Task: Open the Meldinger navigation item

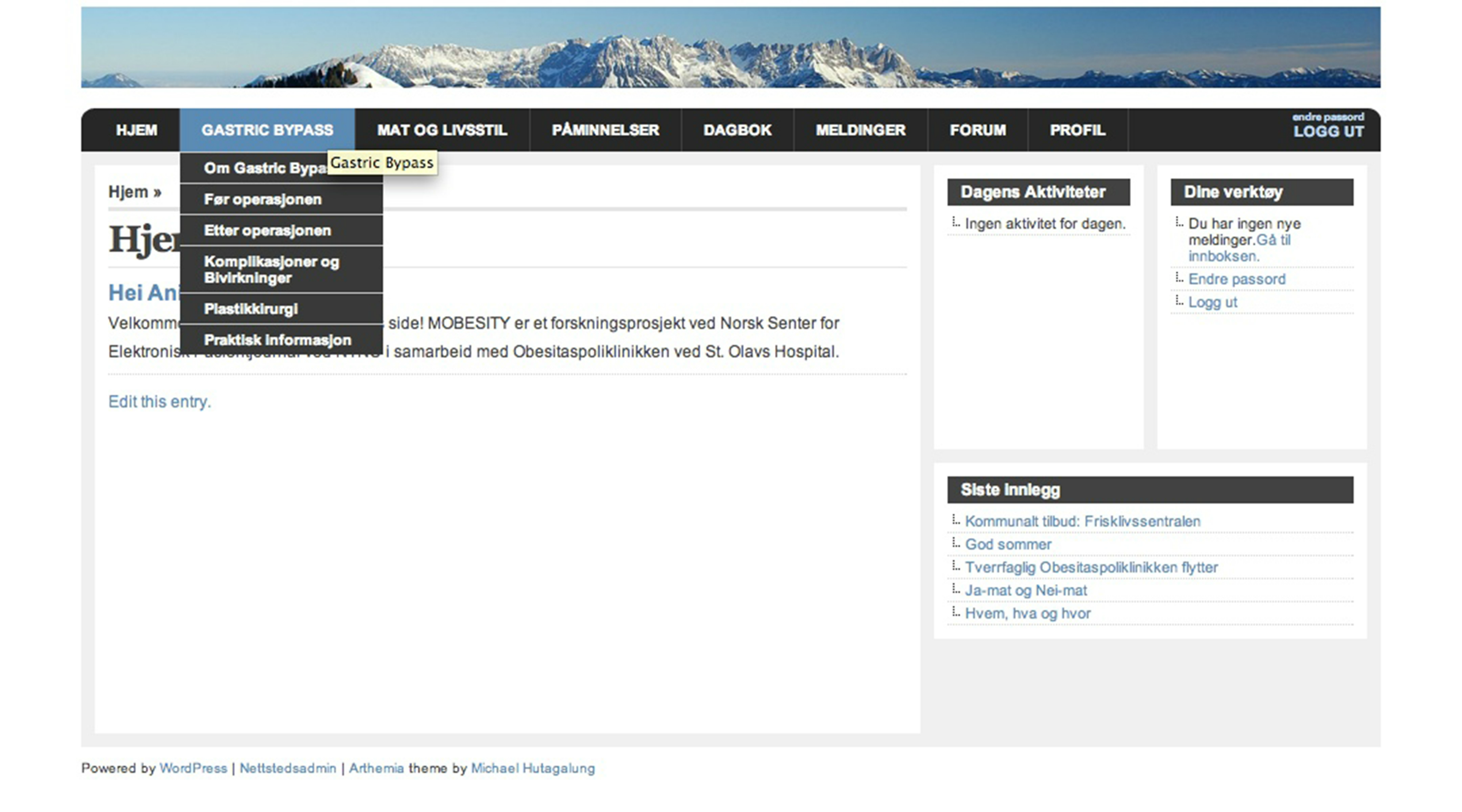Action: 860,130
